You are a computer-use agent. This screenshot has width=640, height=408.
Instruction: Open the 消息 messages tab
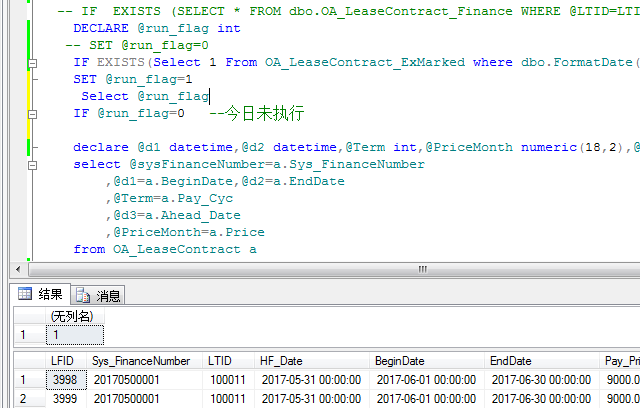pos(98,295)
